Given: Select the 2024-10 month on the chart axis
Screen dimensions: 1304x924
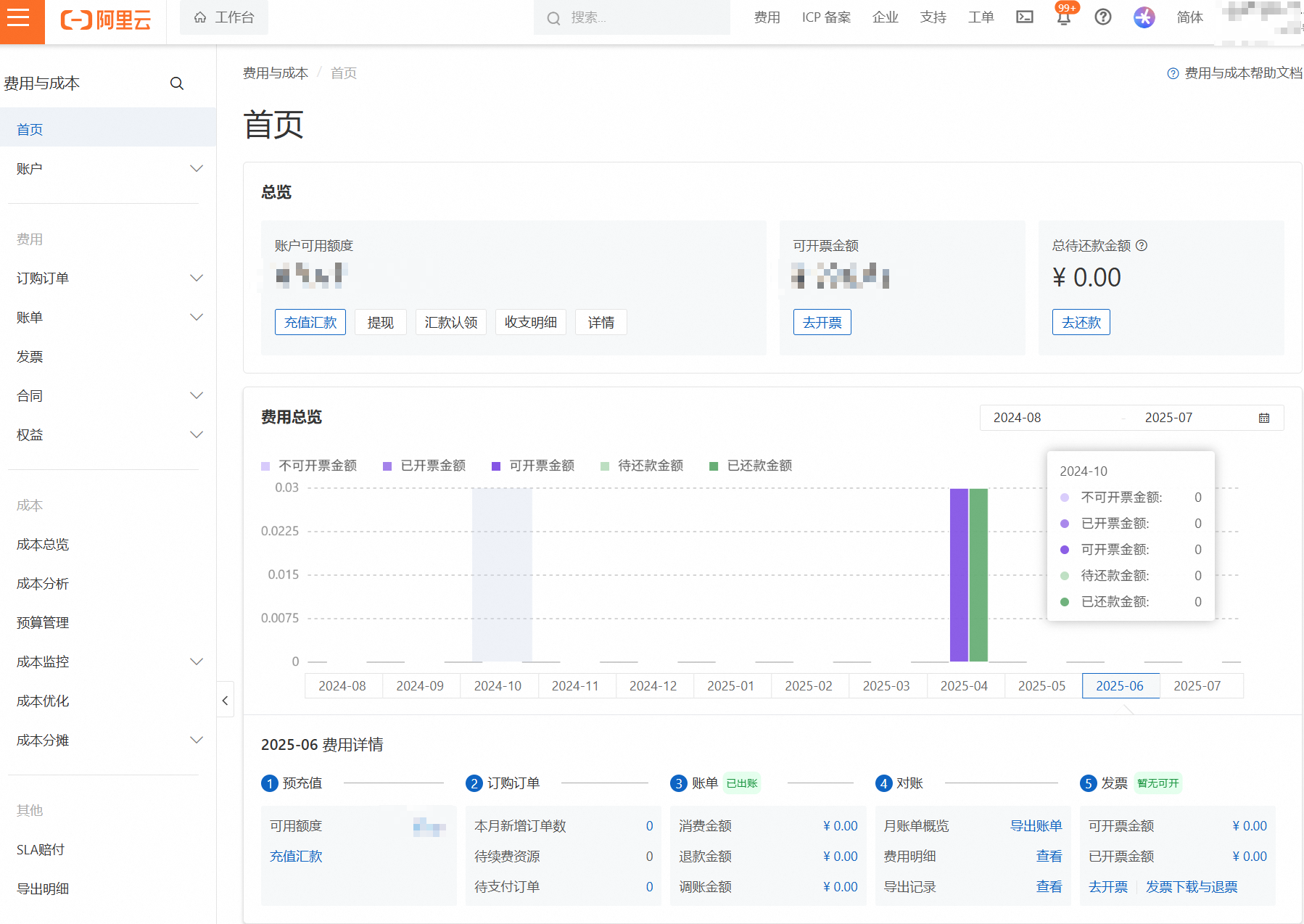Looking at the screenshot, I should click(498, 686).
